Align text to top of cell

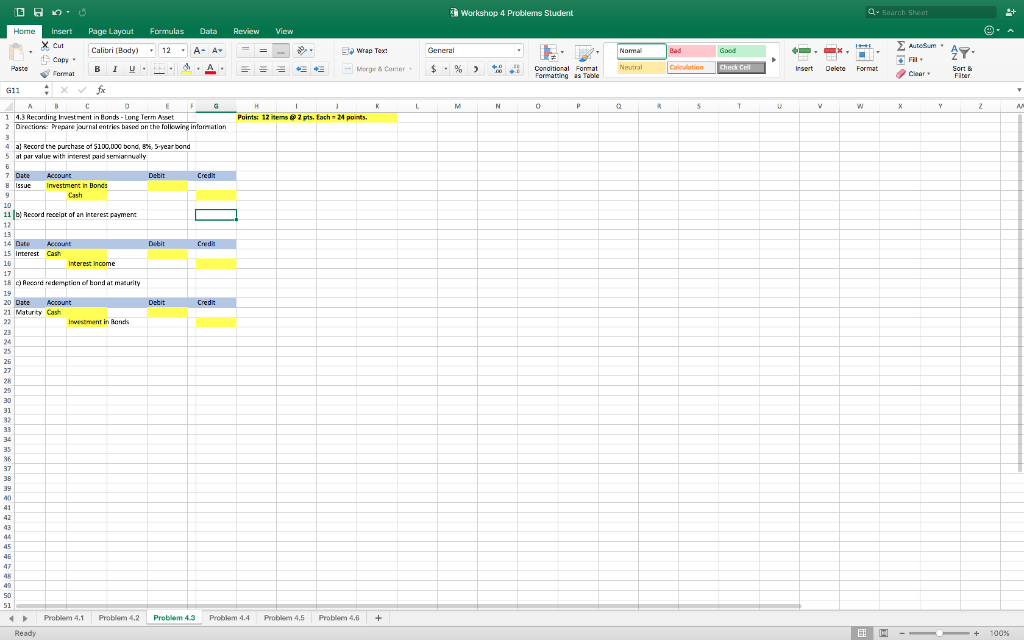click(246, 50)
